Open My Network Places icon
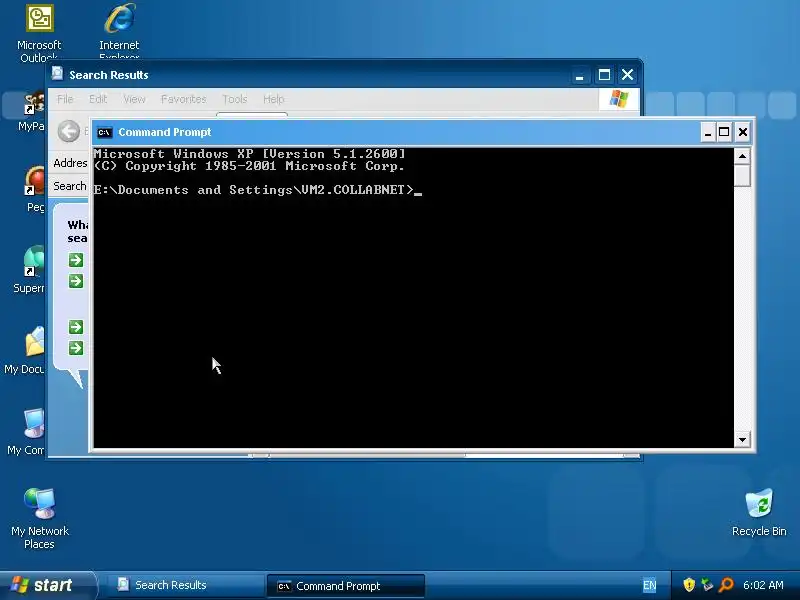The width and height of the screenshot is (800, 600). [x=40, y=518]
